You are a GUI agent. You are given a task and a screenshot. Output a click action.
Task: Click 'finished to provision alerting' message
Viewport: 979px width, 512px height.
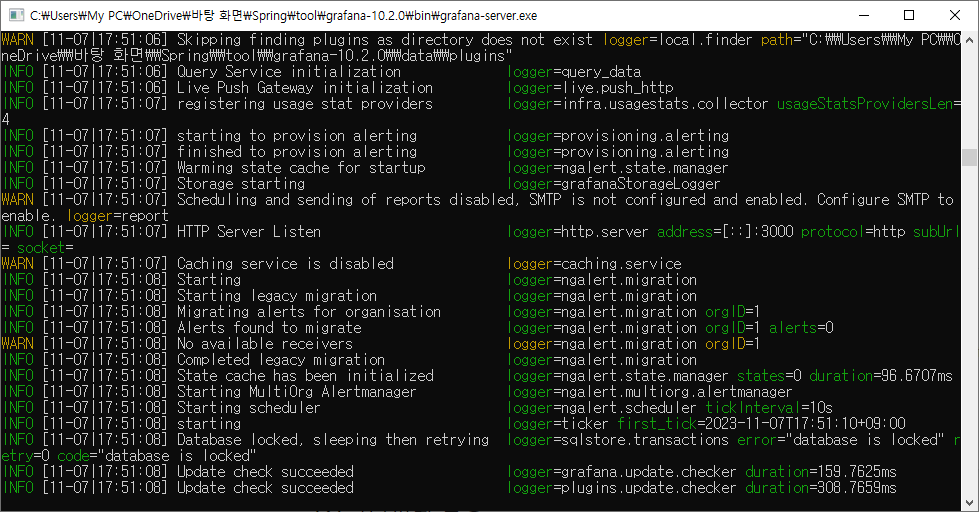tap(297, 152)
